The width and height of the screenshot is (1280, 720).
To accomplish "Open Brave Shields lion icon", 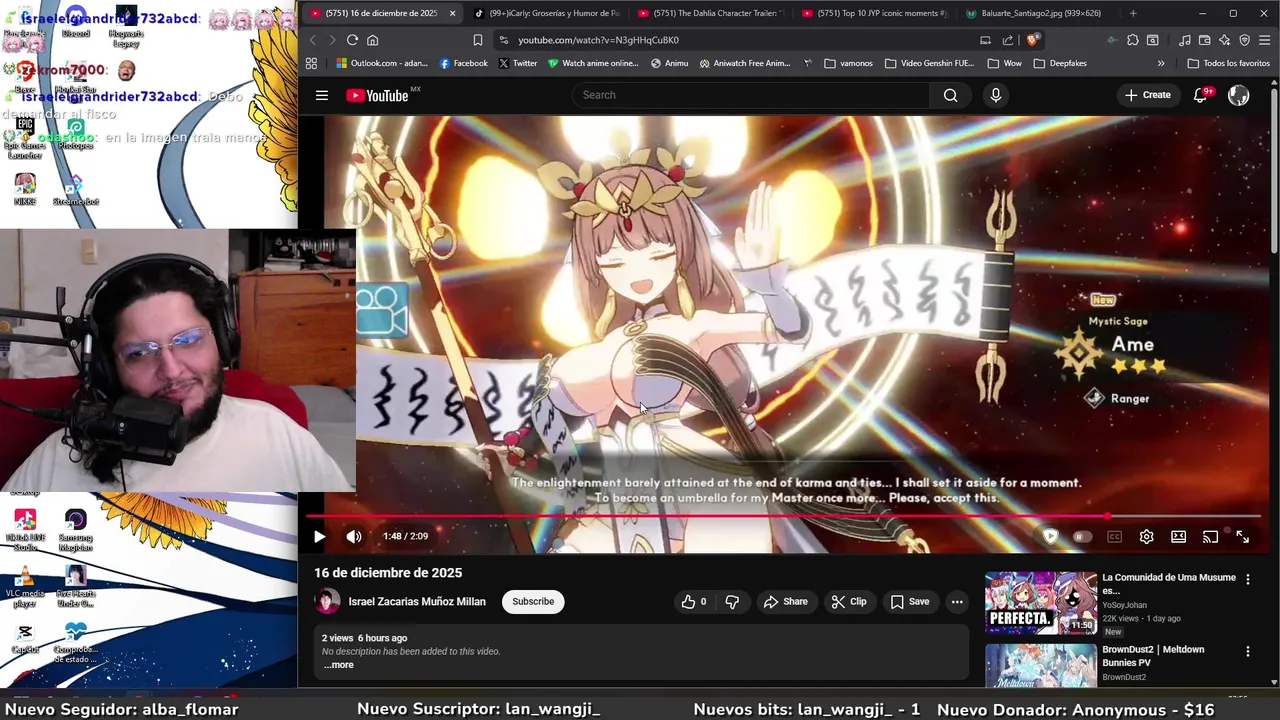I will pyautogui.click(x=1033, y=40).
